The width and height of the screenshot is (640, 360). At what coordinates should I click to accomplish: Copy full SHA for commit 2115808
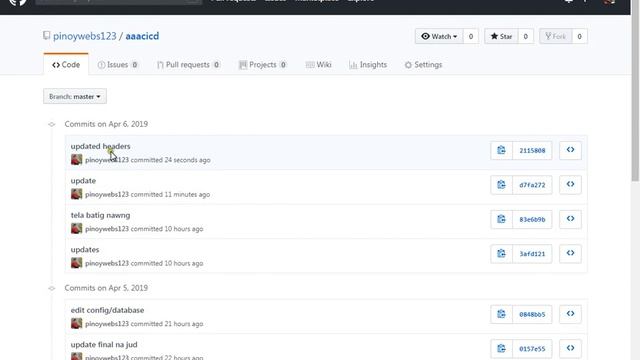point(501,150)
